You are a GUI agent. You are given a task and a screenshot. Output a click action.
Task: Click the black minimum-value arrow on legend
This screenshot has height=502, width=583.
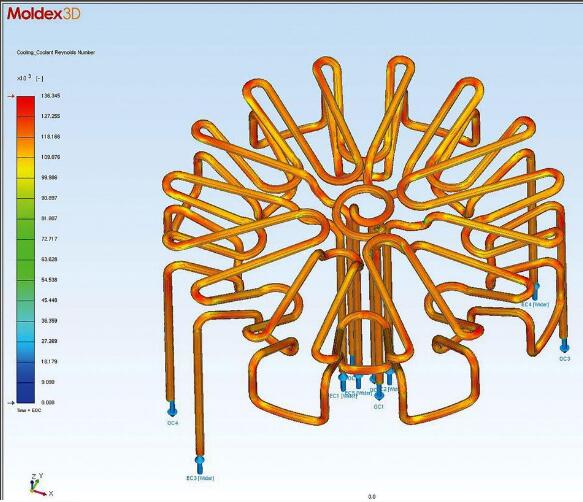click(x=11, y=402)
